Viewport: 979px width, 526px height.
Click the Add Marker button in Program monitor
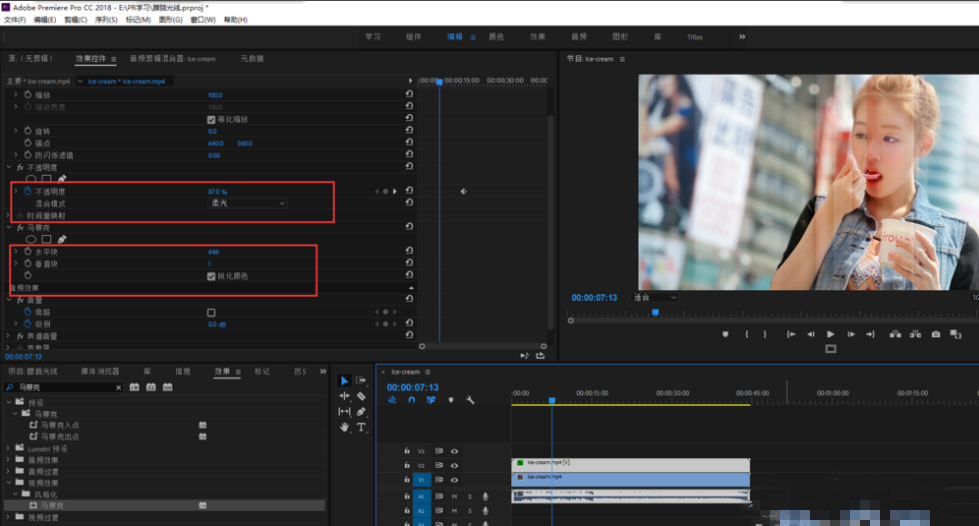tap(726, 334)
